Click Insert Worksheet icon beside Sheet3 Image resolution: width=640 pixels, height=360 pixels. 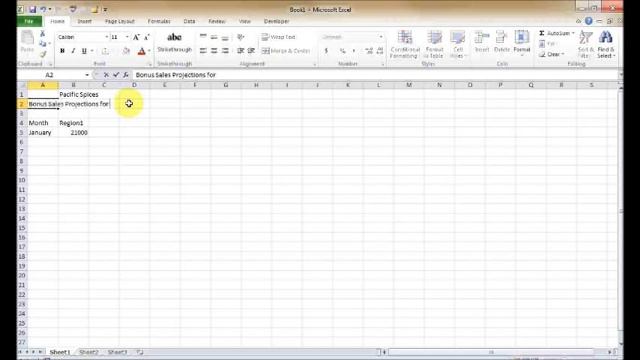140,352
